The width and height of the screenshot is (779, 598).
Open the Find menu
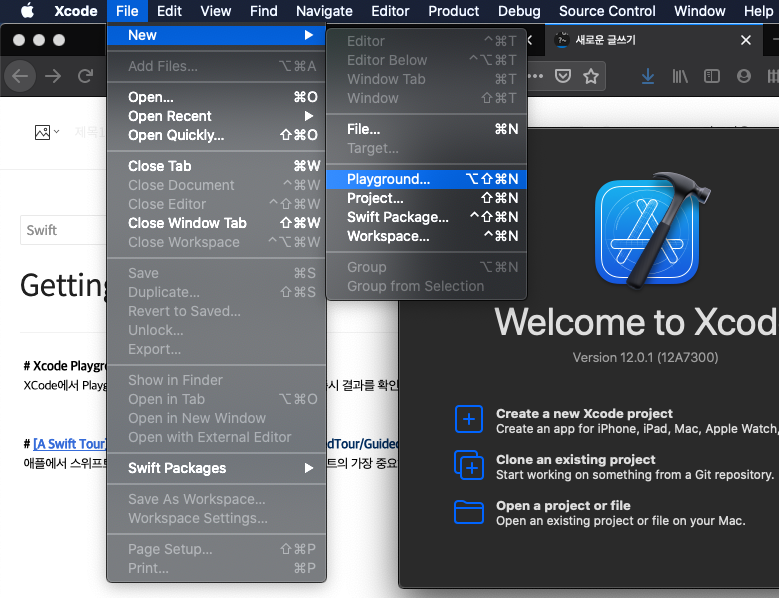[263, 10]
